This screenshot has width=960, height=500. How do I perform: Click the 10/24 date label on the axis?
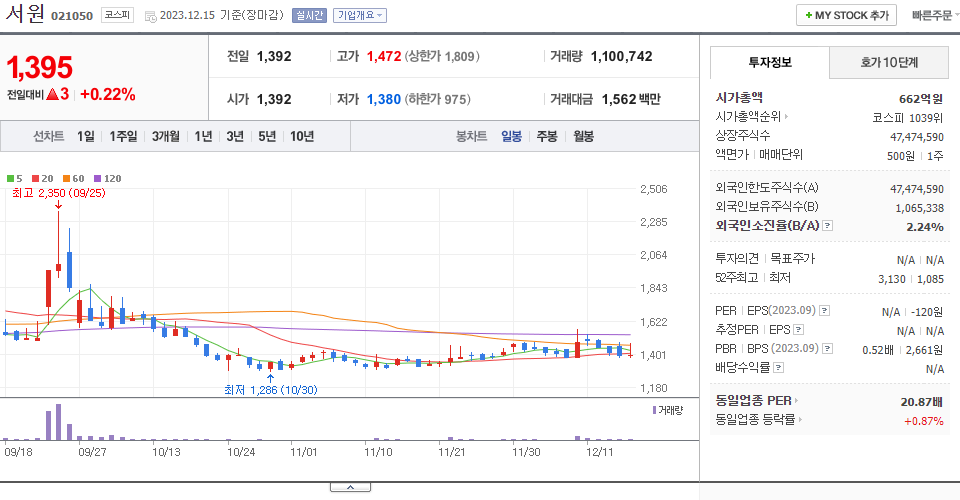coord(241,452)
